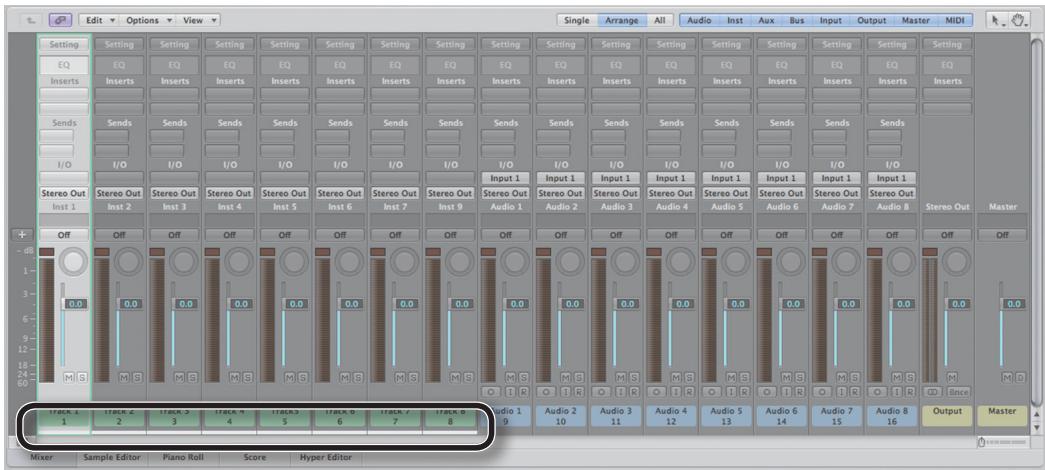Screen dimensions: 1045x470
Task: Click the pan knob on Audio 1
Action: click(515, 262)
